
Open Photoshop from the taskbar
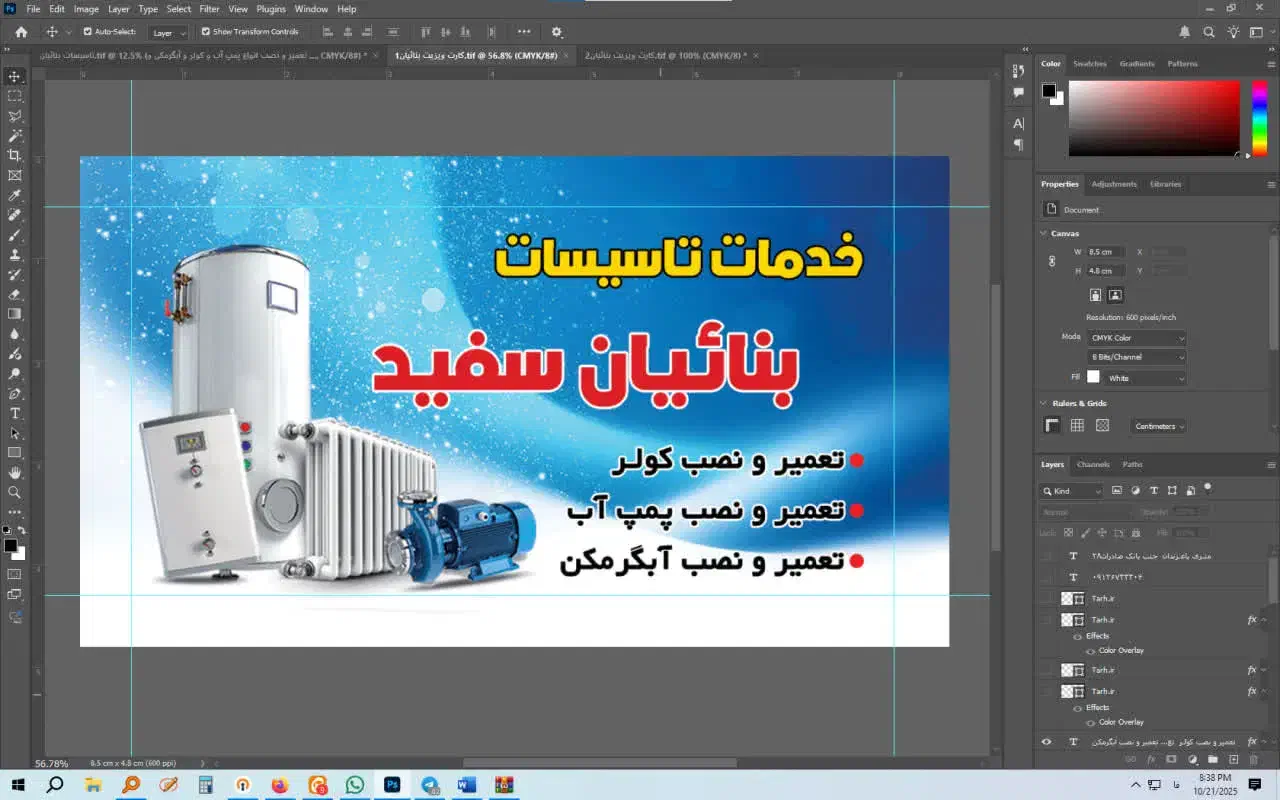pyautogui.click(x=392, y=785)
